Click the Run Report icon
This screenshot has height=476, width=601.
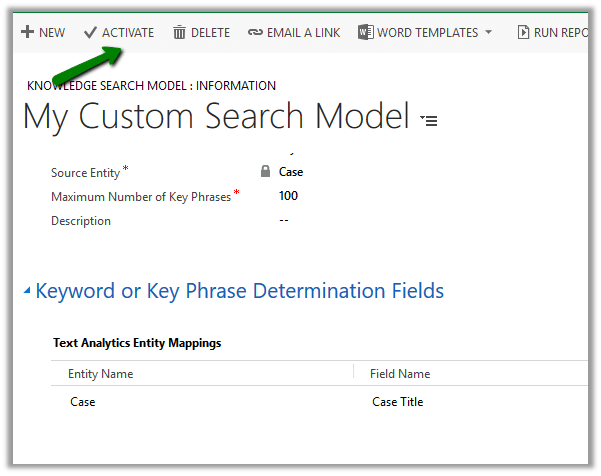(x=523, y=33)
